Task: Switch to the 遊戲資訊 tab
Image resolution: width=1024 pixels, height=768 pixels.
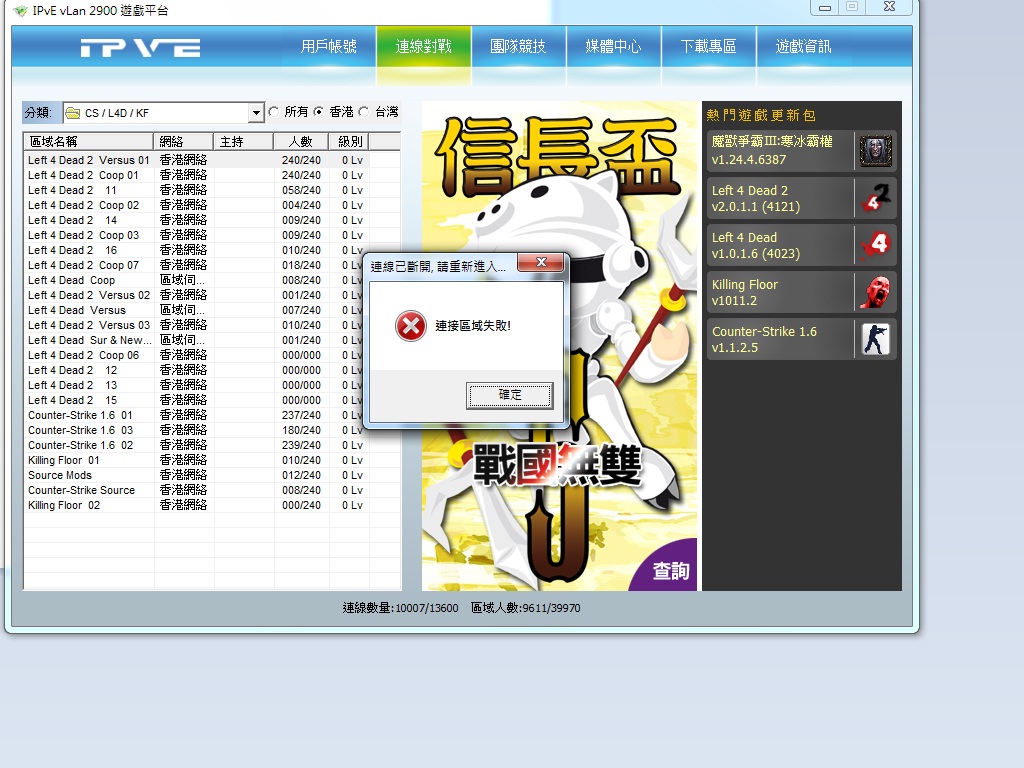Action: (x=803, y=46)
